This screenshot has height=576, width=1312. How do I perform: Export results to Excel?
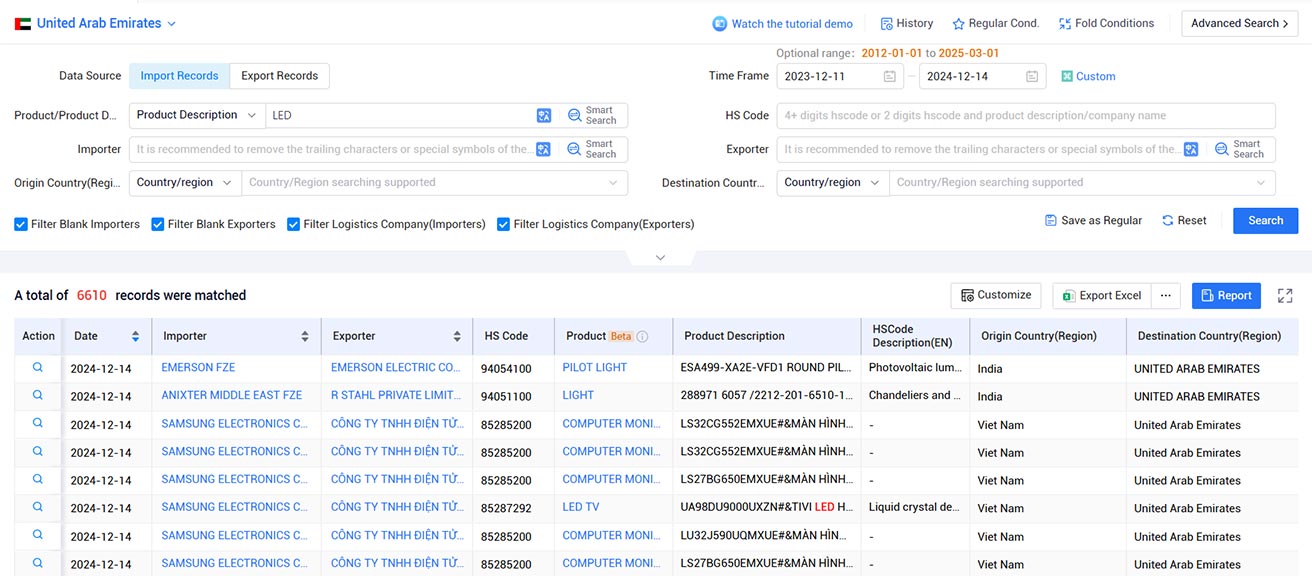[x=1102, y=295]
